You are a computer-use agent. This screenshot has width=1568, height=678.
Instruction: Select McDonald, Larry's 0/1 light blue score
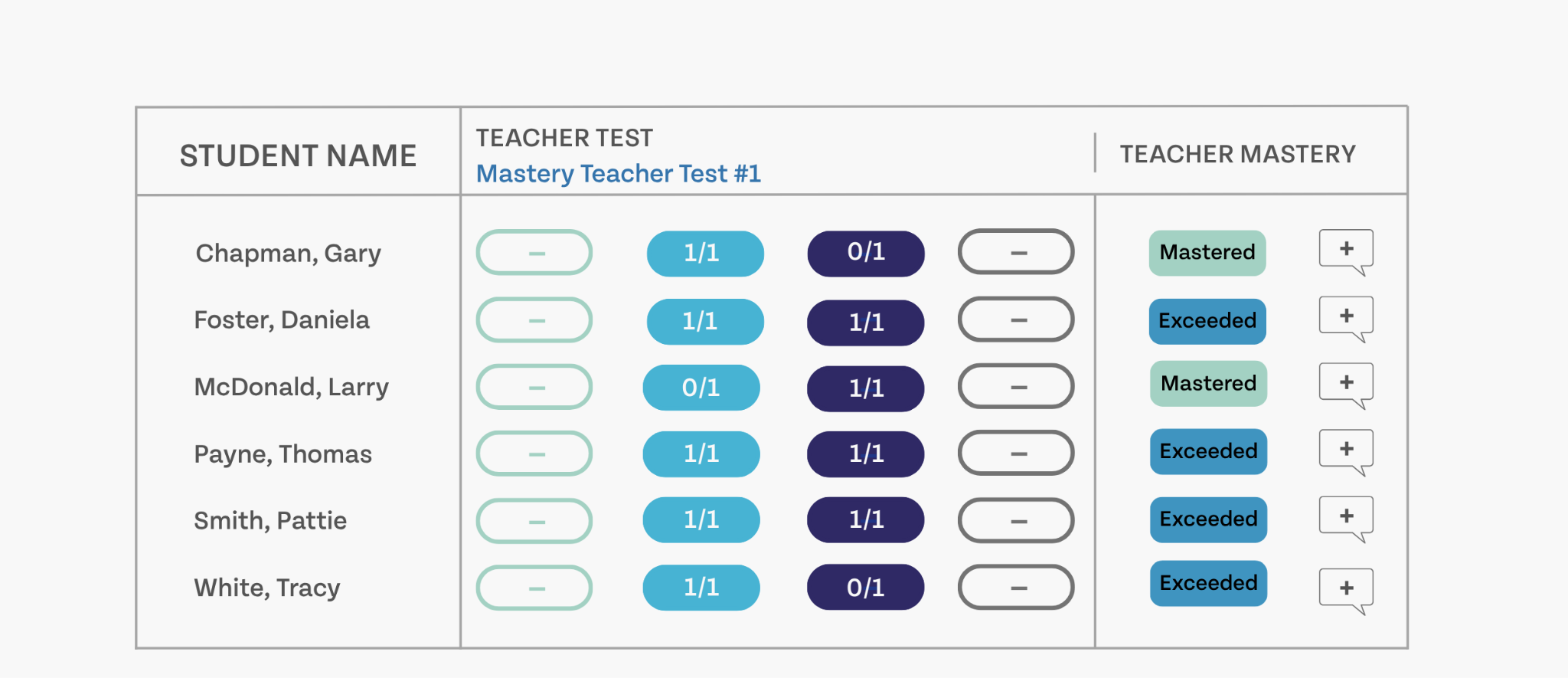pyautogui.click(x=701, y=388)
